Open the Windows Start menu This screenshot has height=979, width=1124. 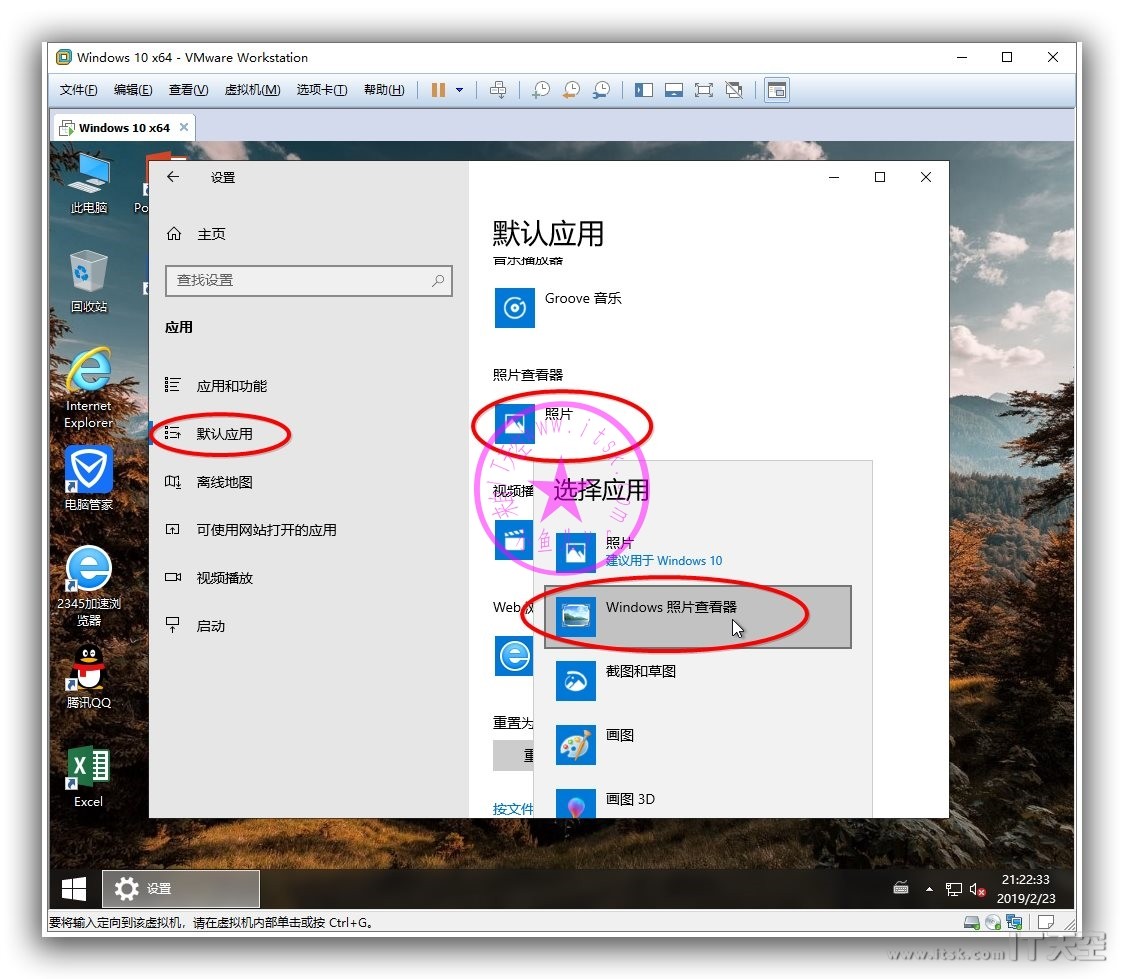pyautogui.click(x=74, y=889)
